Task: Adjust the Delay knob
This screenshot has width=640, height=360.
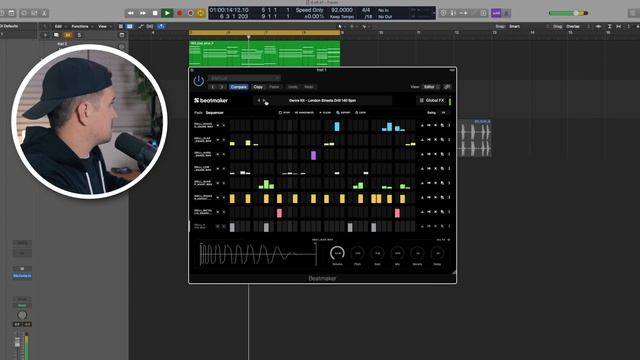Action: pos(437,253)
